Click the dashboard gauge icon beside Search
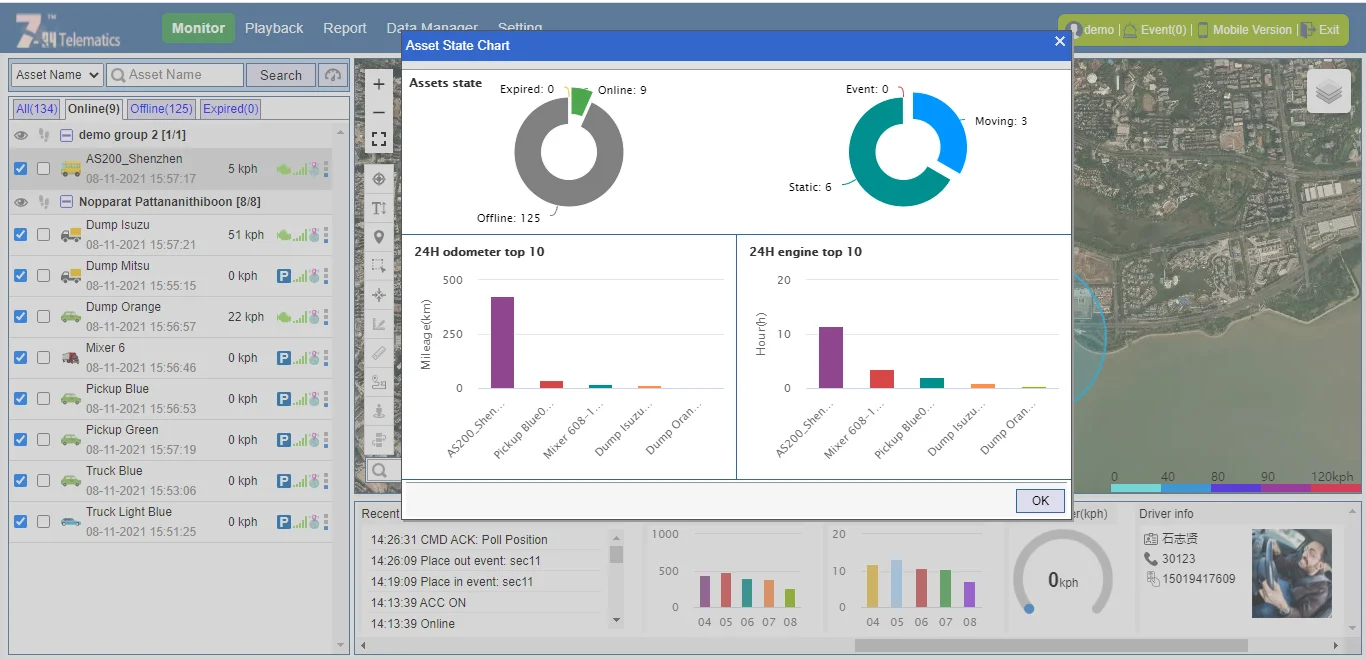1366x659 pixels. (333, 75)
